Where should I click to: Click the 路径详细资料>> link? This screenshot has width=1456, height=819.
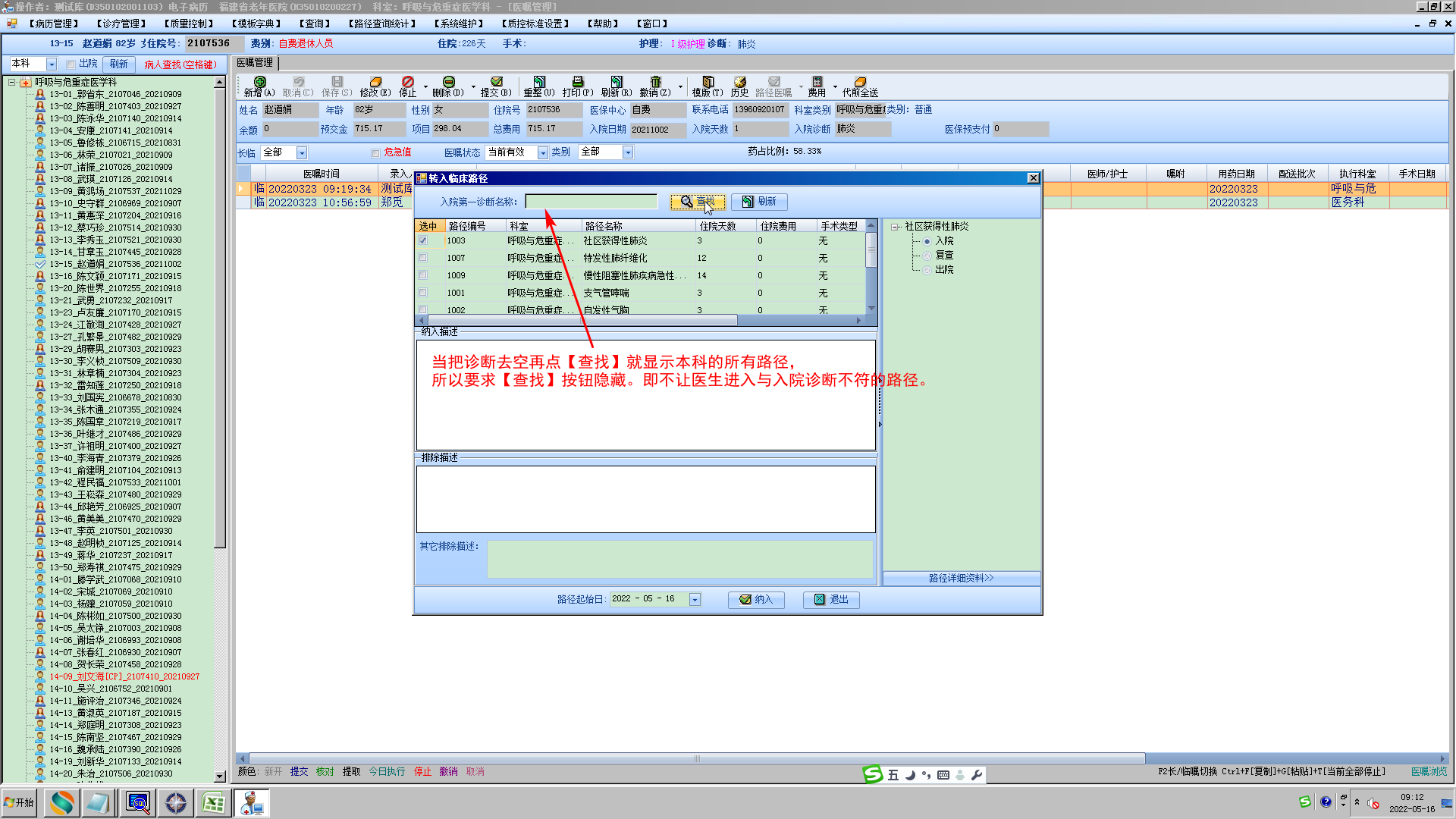coord(961,579)
